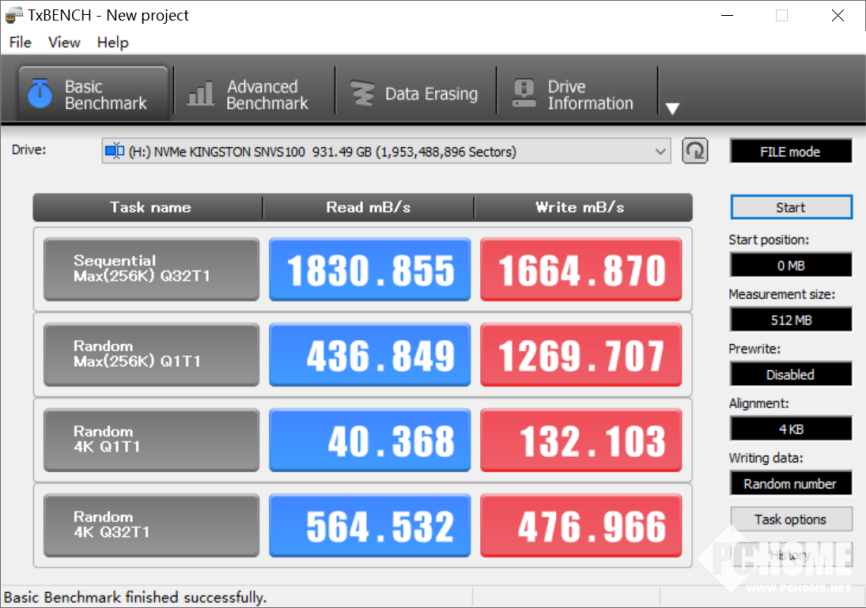Click the Prewrite Disabled field

[x=790, y=374]
